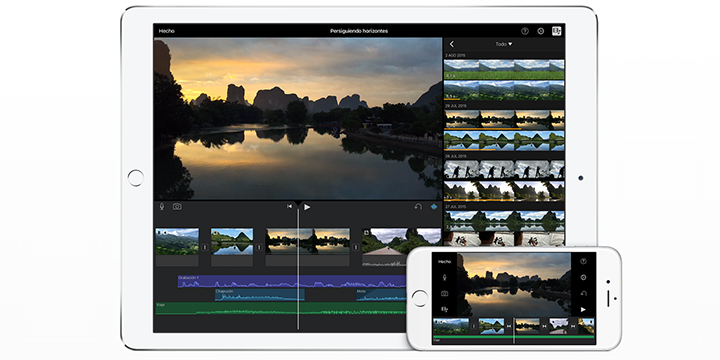Open the Todo filter dropdown

pos(504,44)
